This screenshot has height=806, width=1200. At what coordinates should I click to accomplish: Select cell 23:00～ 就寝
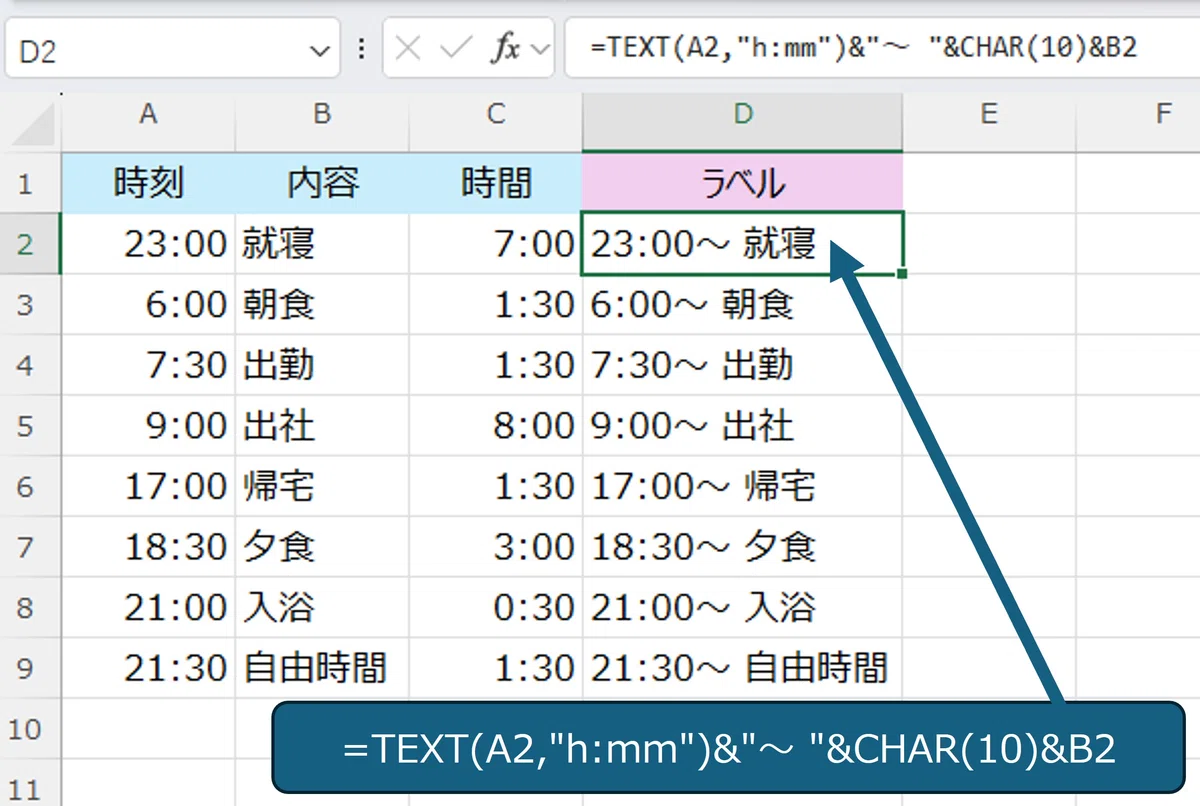(x=742, y=243)
